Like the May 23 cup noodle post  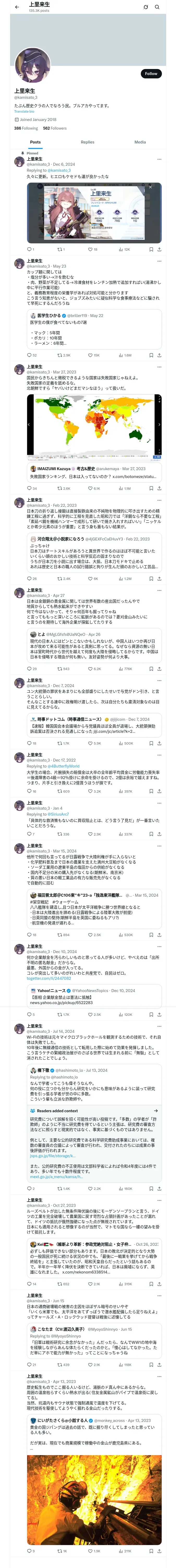coord(89,355)
